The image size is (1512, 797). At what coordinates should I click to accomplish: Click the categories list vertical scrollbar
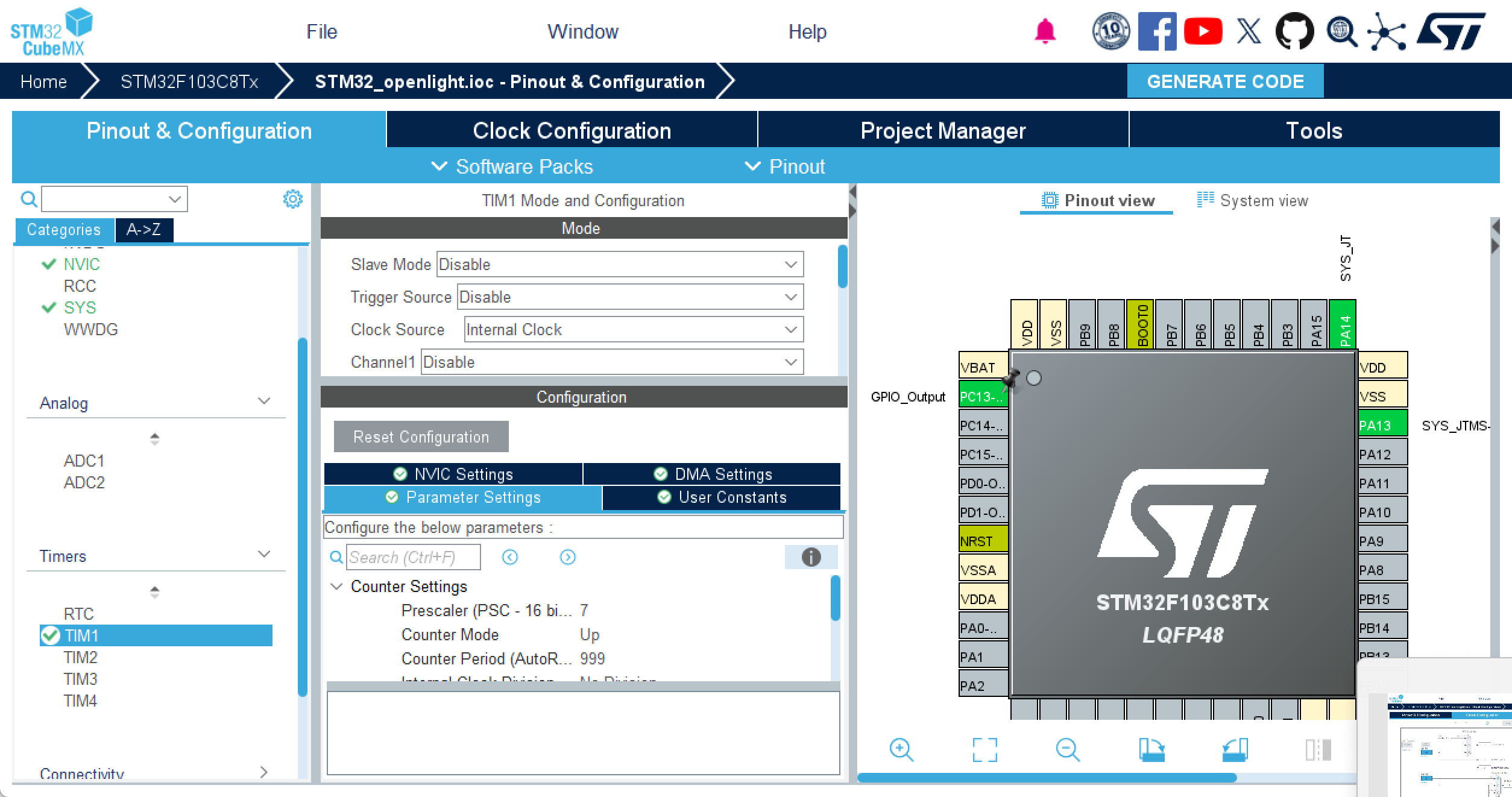pyautogui.click(x=303, y=517)
